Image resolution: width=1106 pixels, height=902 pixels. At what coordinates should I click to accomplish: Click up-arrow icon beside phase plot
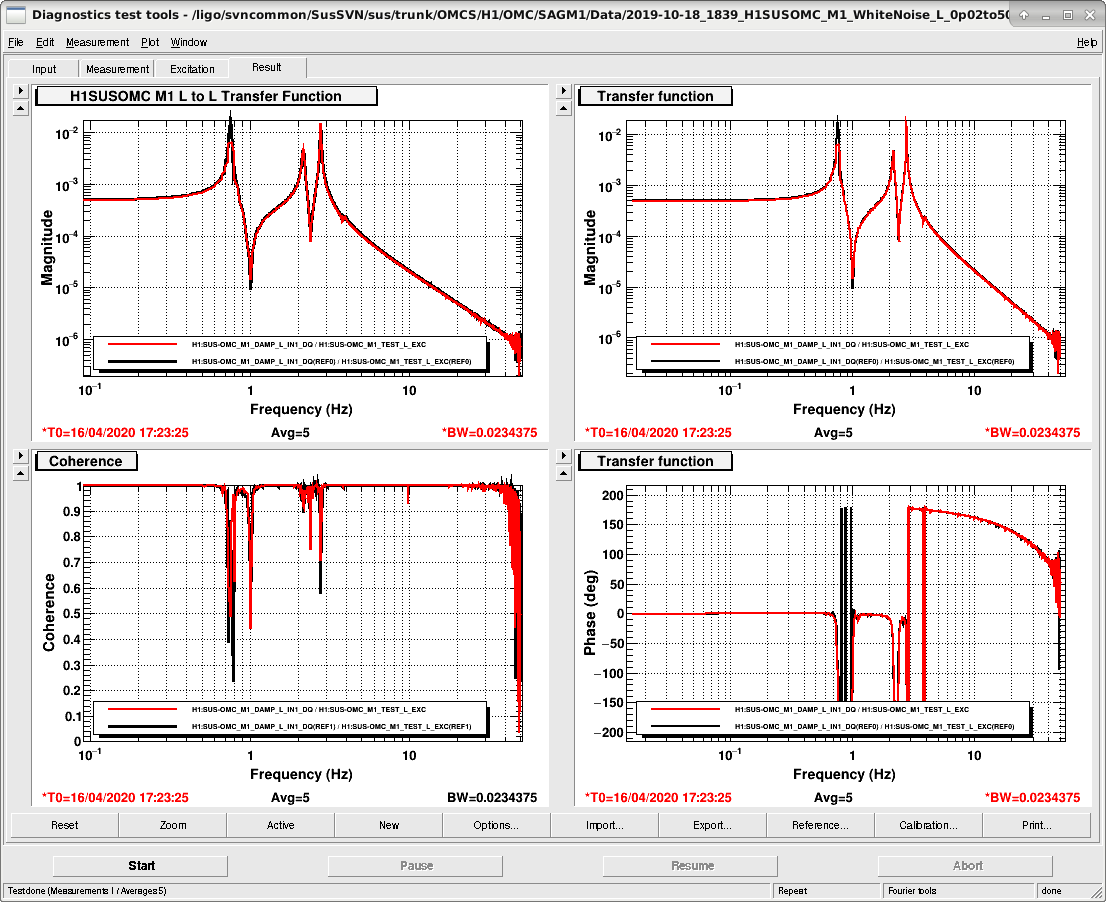563,473
